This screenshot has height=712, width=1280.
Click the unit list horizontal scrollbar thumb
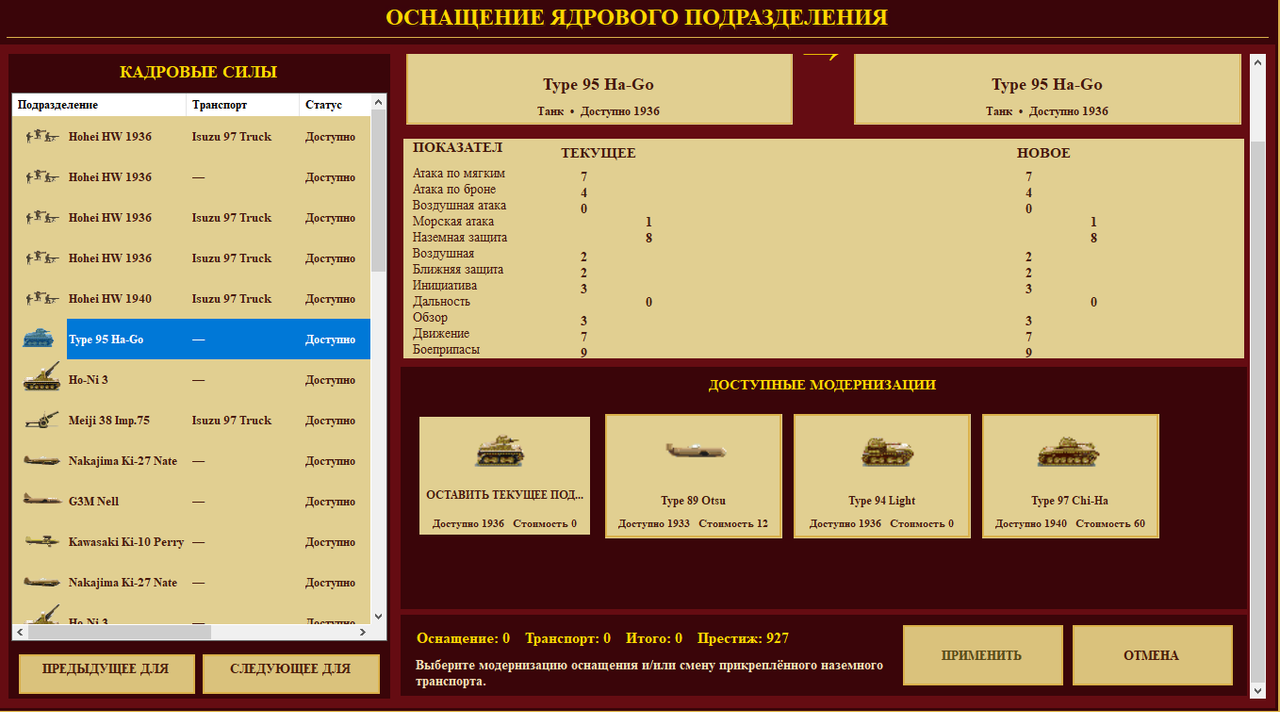(119, 632)
